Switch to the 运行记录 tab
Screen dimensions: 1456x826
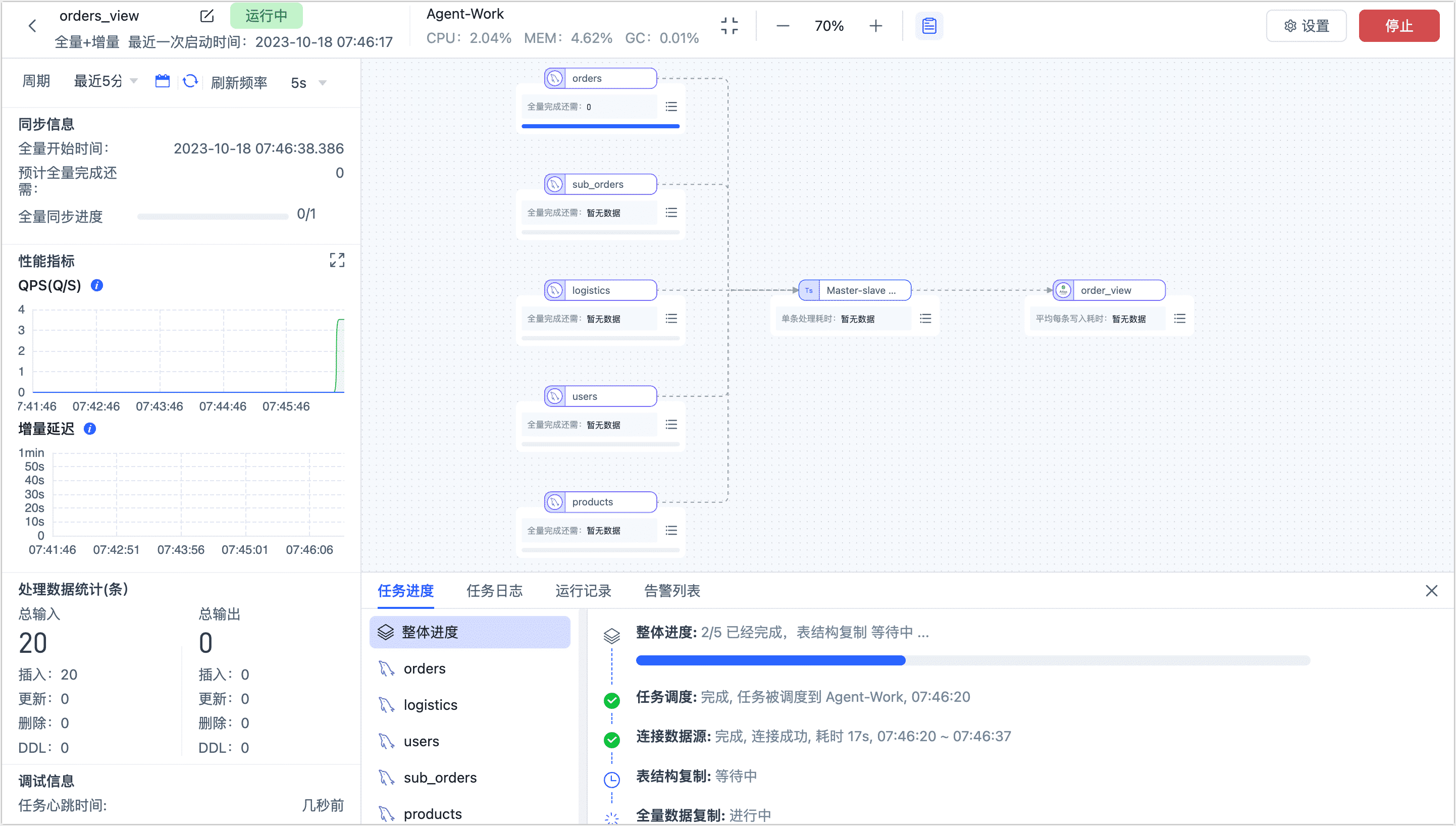583,591
